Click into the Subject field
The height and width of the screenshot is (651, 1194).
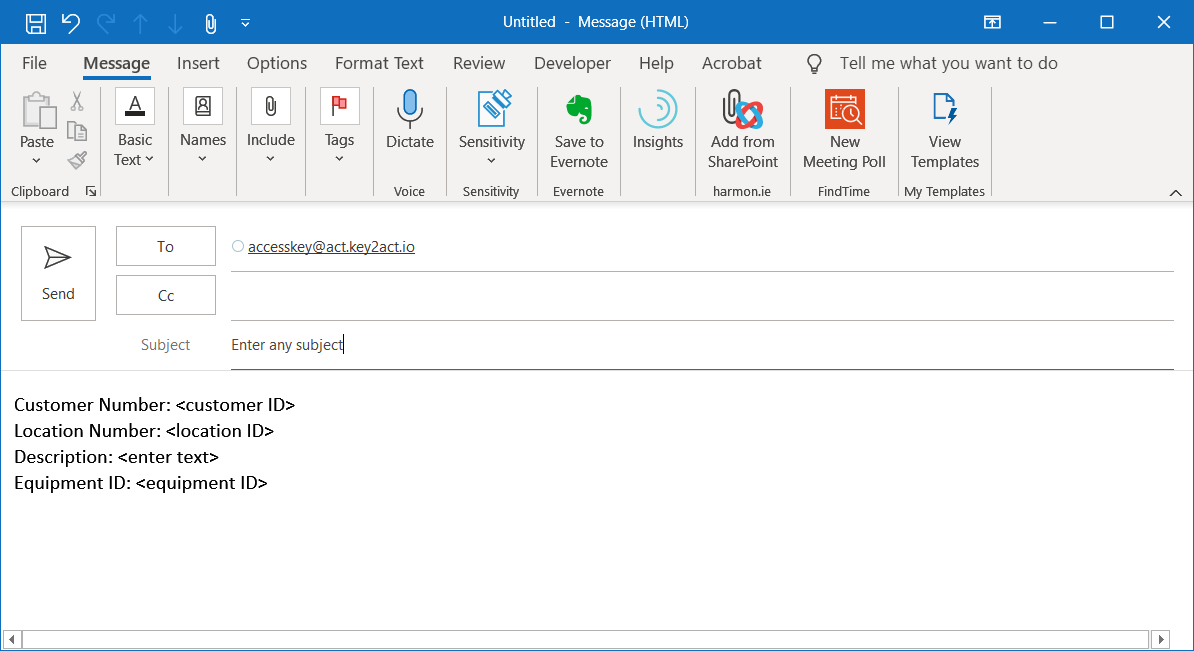pos(700,345)
